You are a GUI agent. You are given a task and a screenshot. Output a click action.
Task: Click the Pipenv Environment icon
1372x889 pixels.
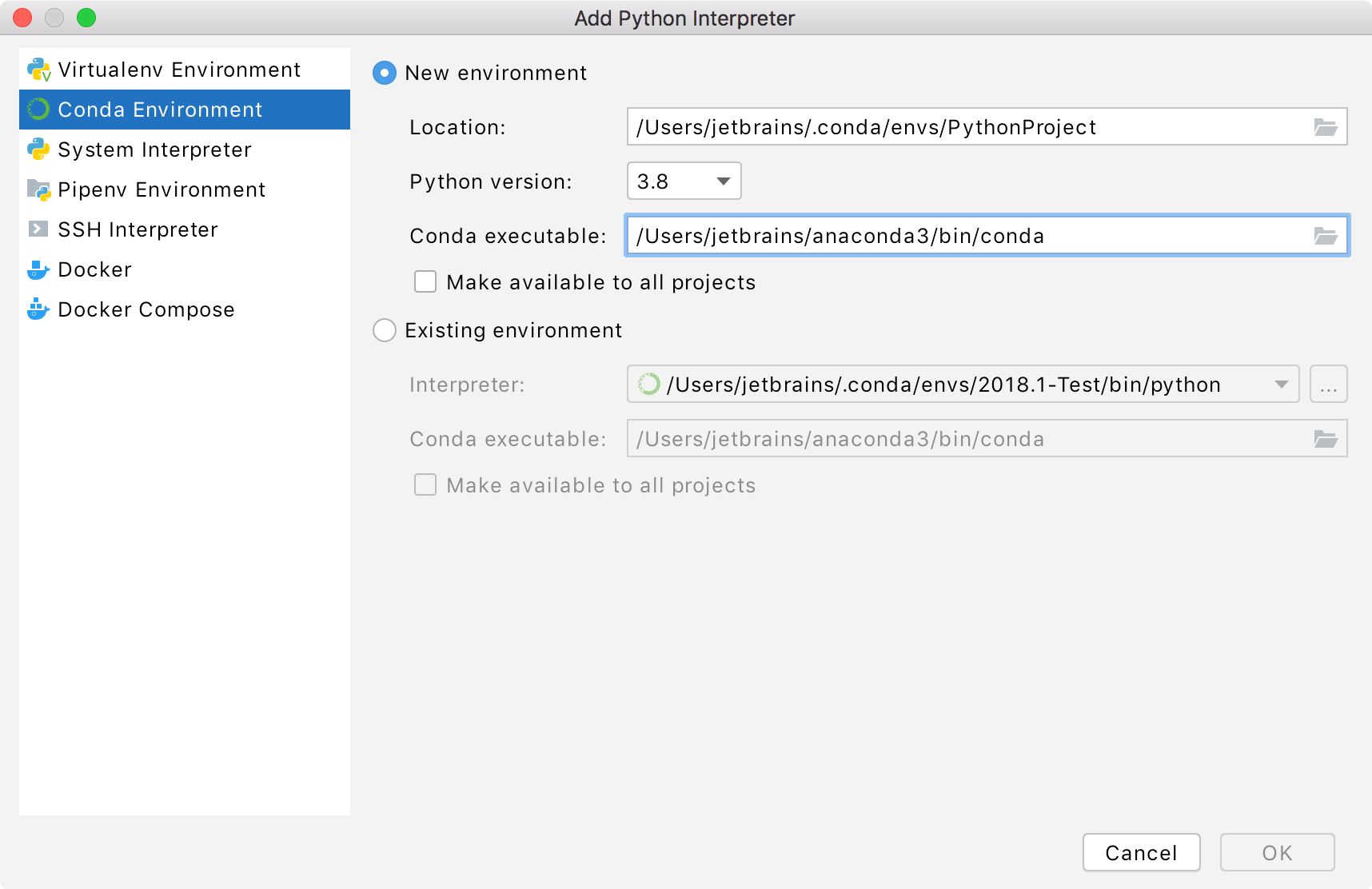click(38, 189)
